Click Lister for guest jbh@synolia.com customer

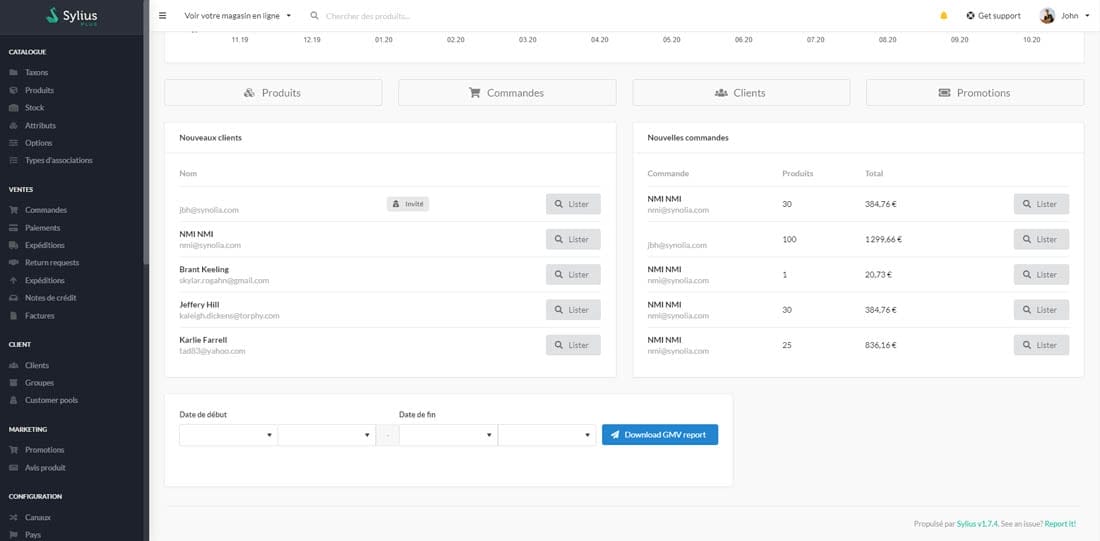coord(573,204)
